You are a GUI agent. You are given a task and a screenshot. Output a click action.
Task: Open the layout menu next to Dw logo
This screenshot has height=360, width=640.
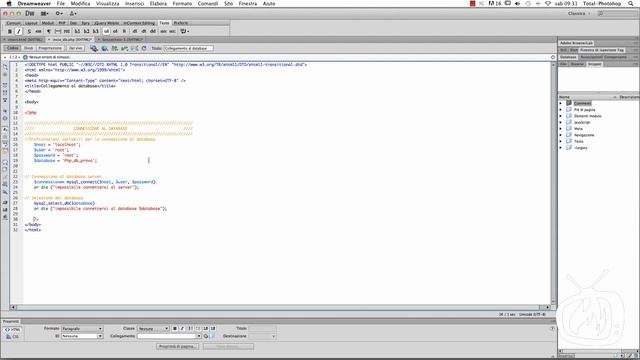click(x=44, y=13)
